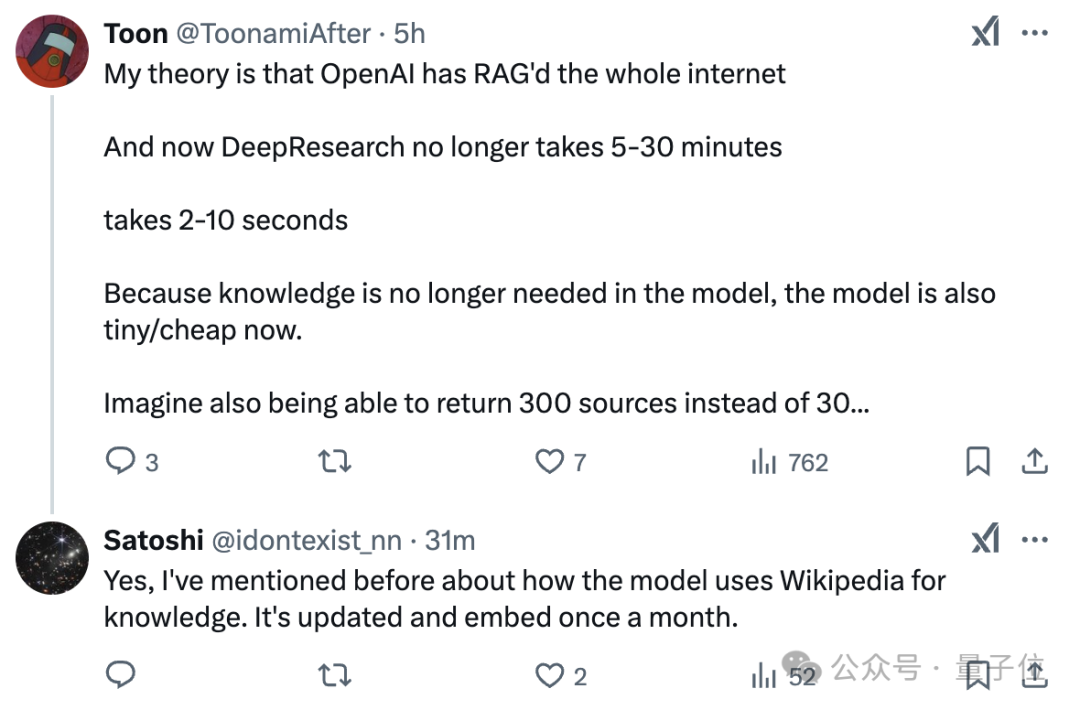Bookmark Toon's tweet

(x=977, y=461)
